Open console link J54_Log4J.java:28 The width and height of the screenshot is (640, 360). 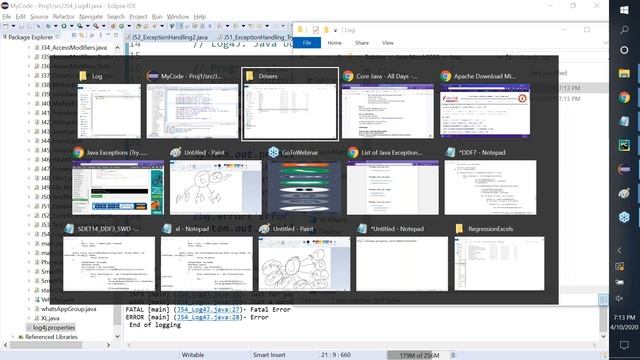[x=208, y=317]
